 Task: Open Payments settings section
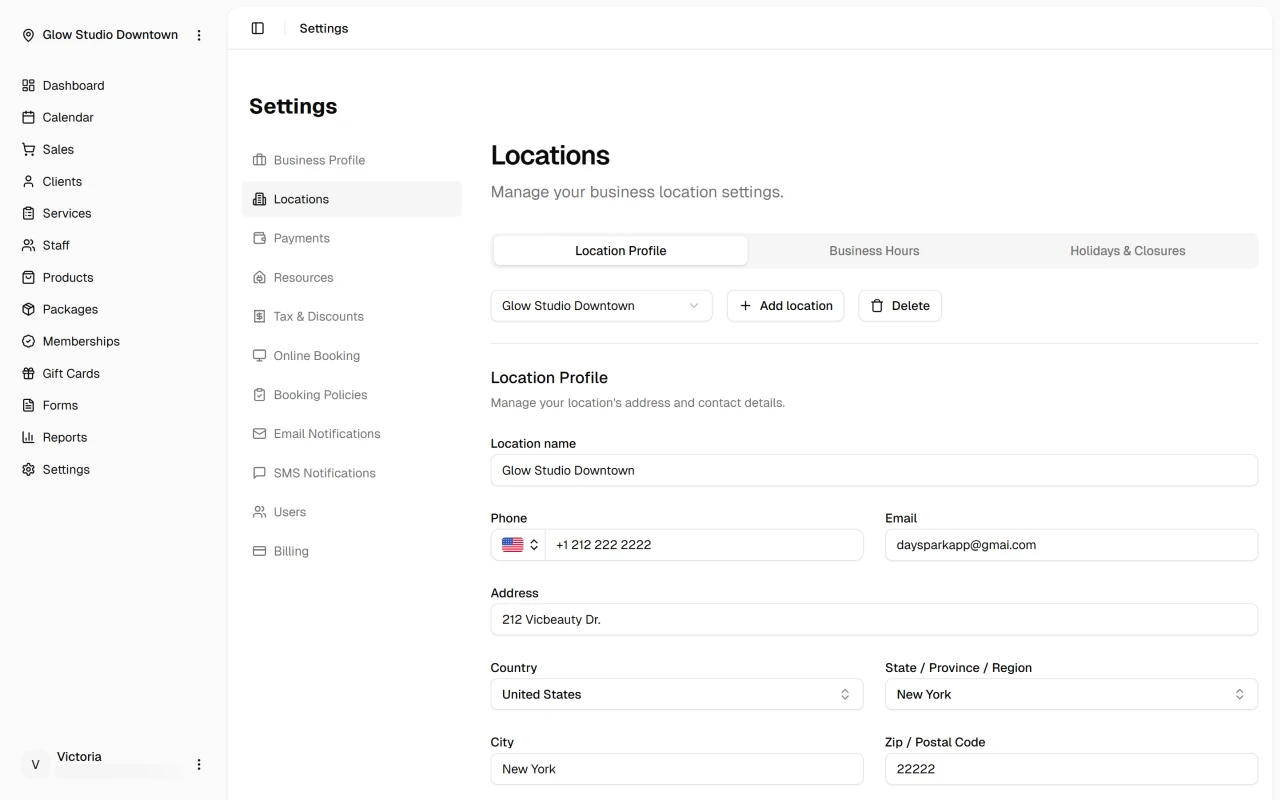click(x=352, y=238)
